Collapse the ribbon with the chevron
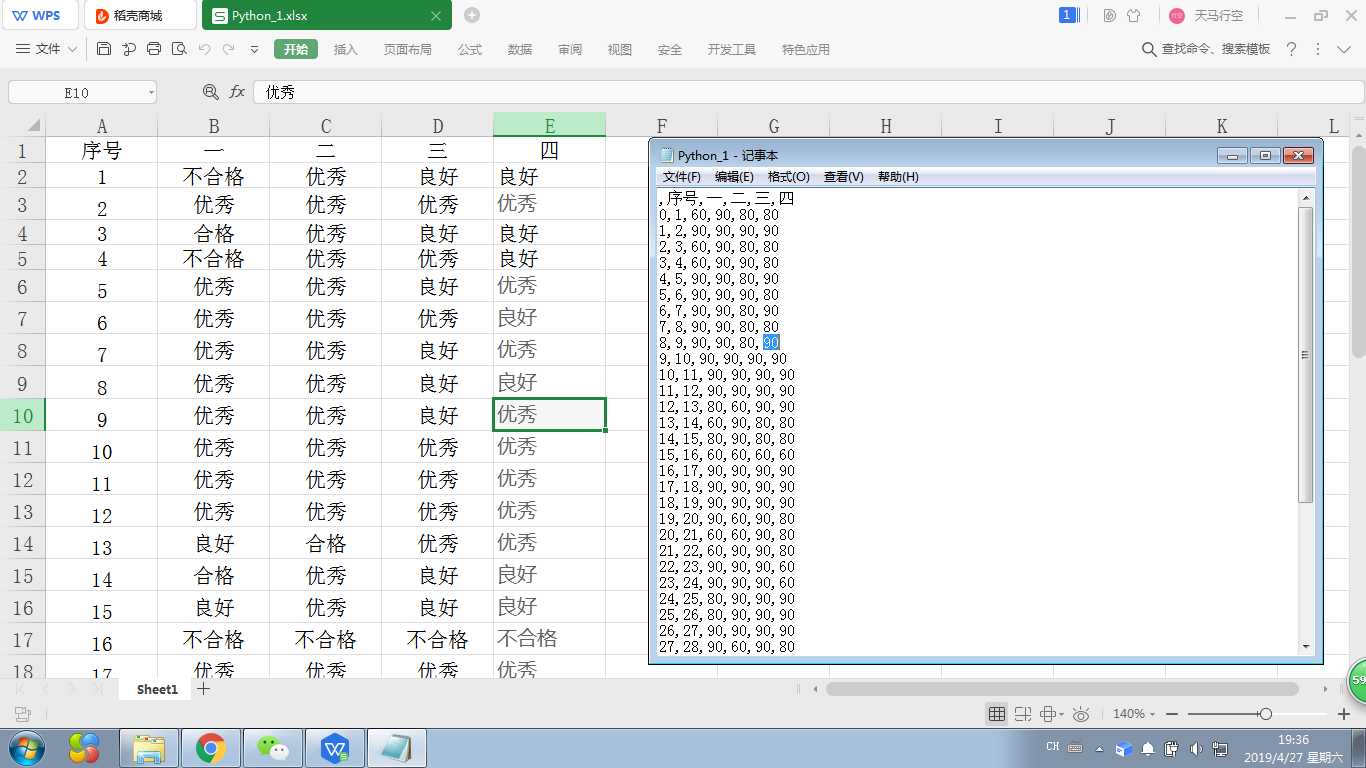This screenshot has height=768, width=1366. [x=1342, y=49]
